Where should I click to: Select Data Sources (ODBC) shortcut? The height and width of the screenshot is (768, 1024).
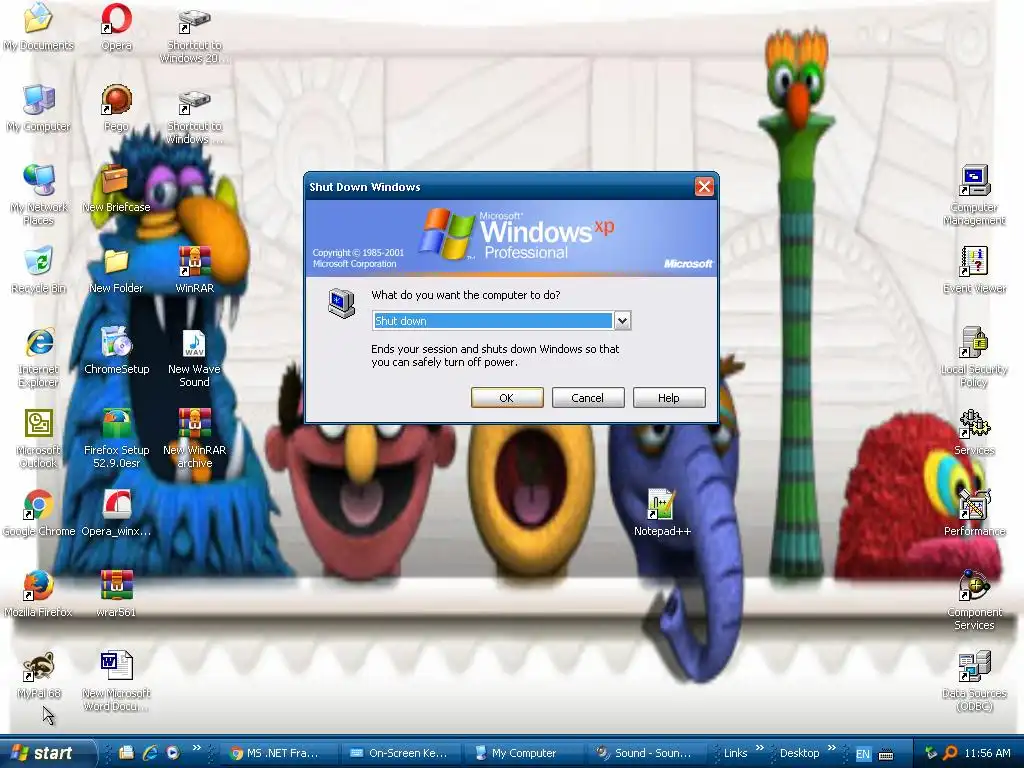tap(974, 680)
